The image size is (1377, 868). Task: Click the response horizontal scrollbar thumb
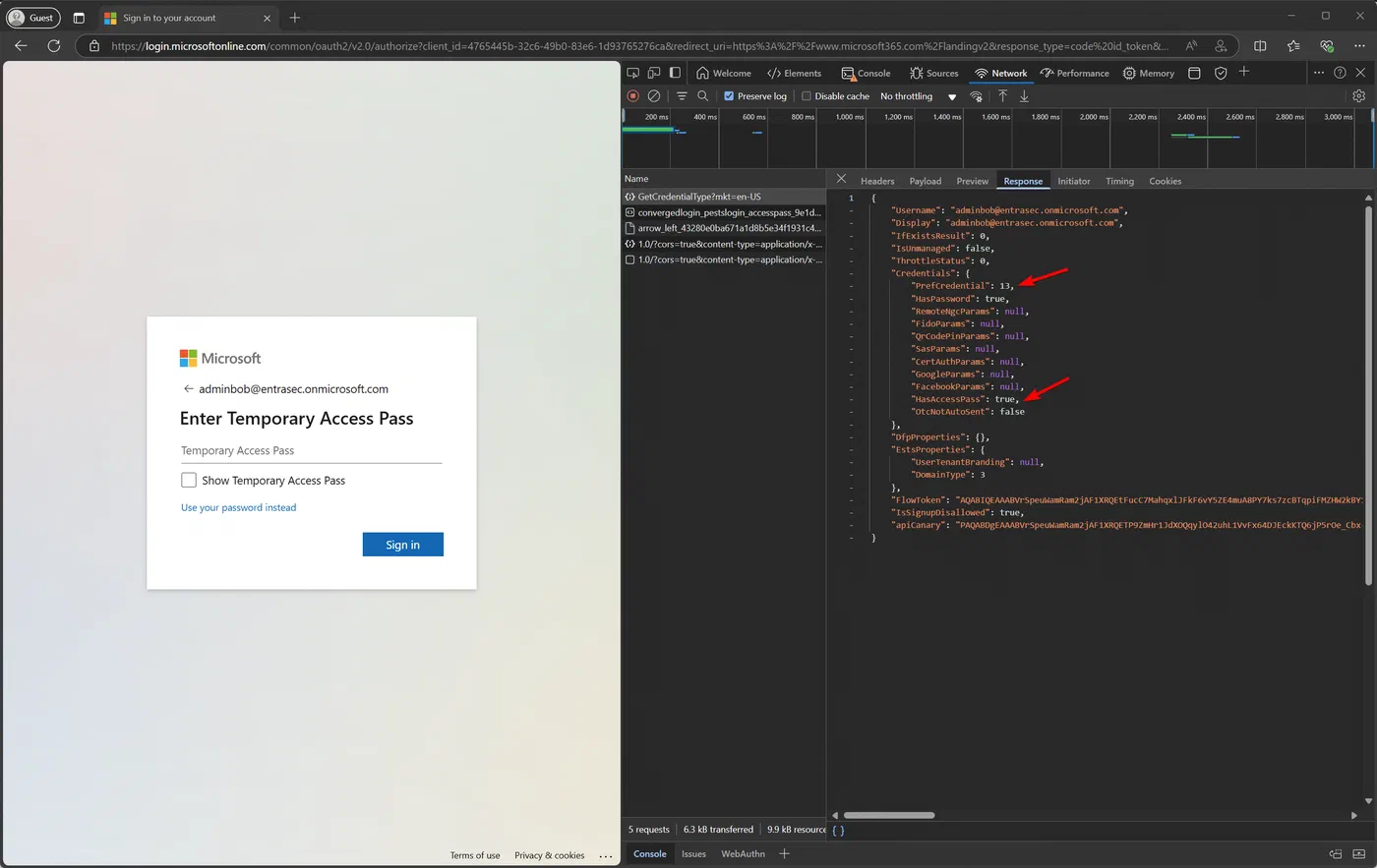click(x=889, y=815)
